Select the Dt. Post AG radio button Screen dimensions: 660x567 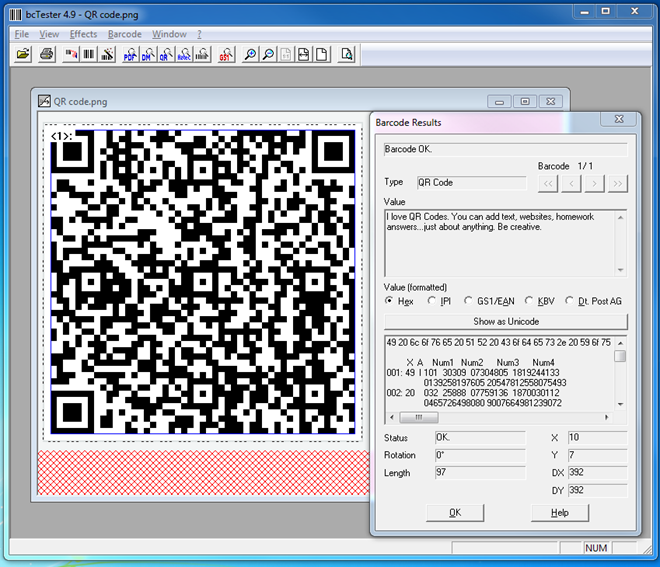[569, 301]
